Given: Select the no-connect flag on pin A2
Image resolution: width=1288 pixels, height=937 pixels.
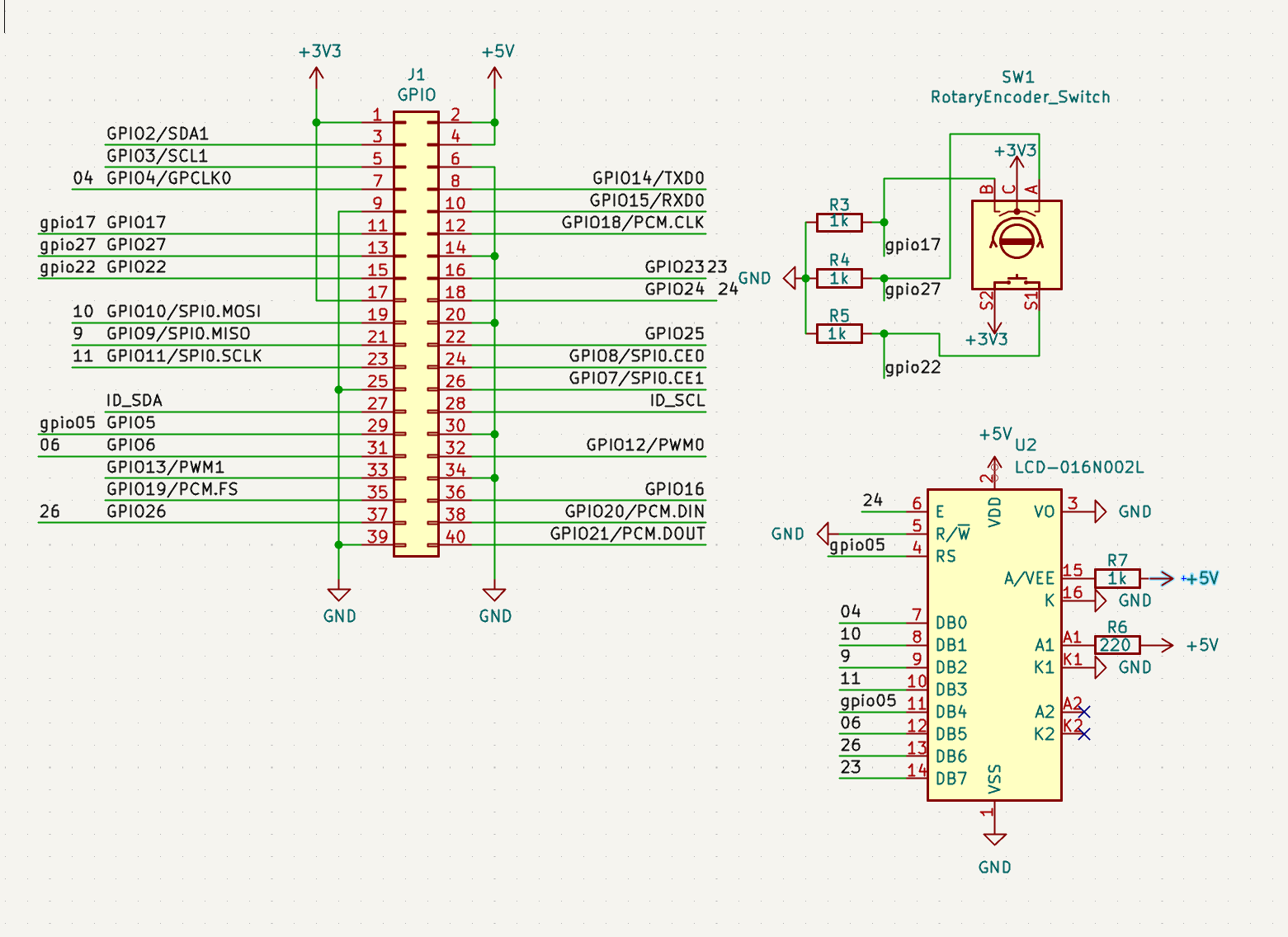Looking at the screenshot, I should [1083, 711].
